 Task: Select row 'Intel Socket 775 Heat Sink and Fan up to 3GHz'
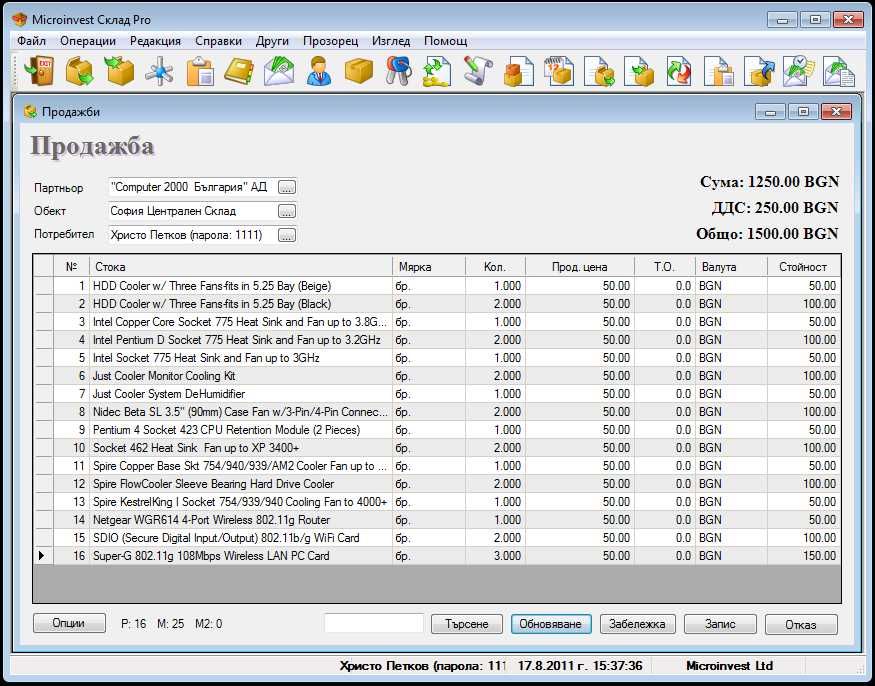coord(437,358)
